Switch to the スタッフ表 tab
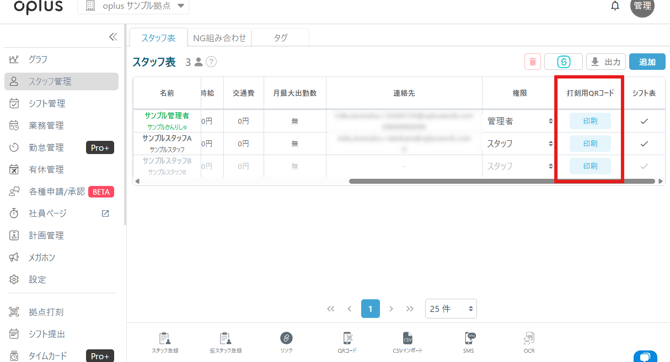670x362 pixels. [x=159, y=38]
